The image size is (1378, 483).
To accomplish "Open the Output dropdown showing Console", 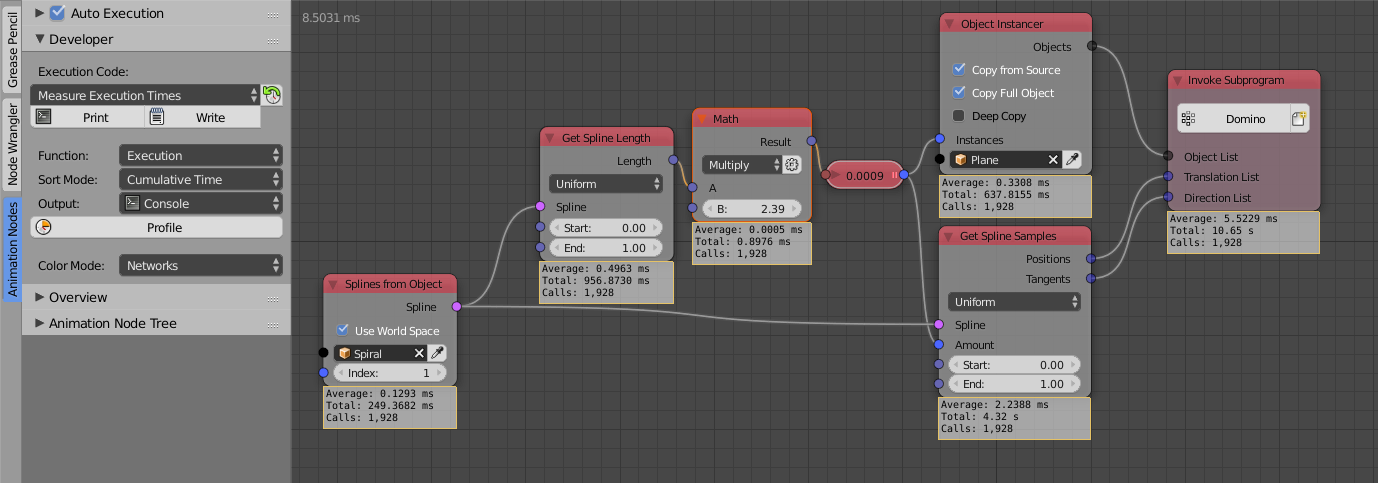I will pos(200,203).
